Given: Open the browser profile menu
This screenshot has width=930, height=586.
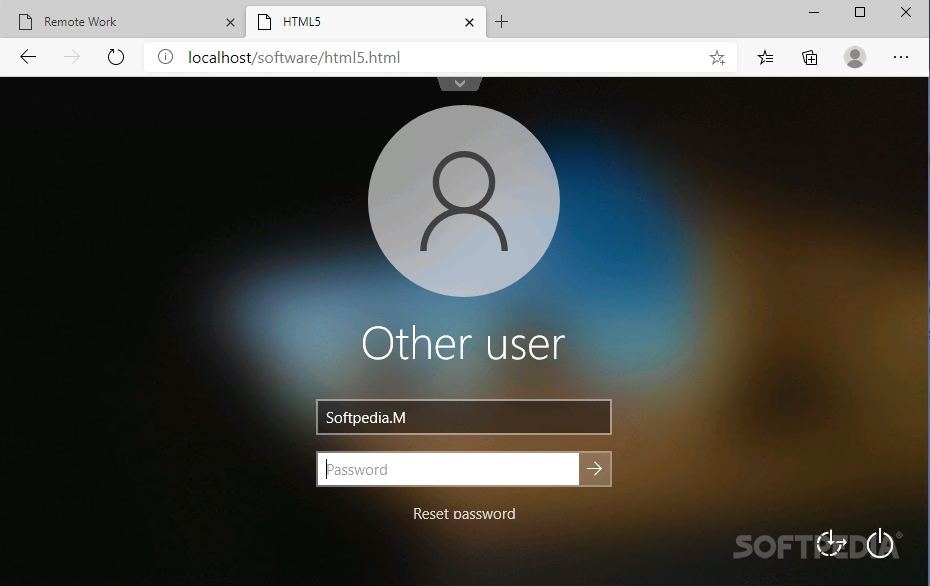Looking at the screenshot, I should [855, 57].
